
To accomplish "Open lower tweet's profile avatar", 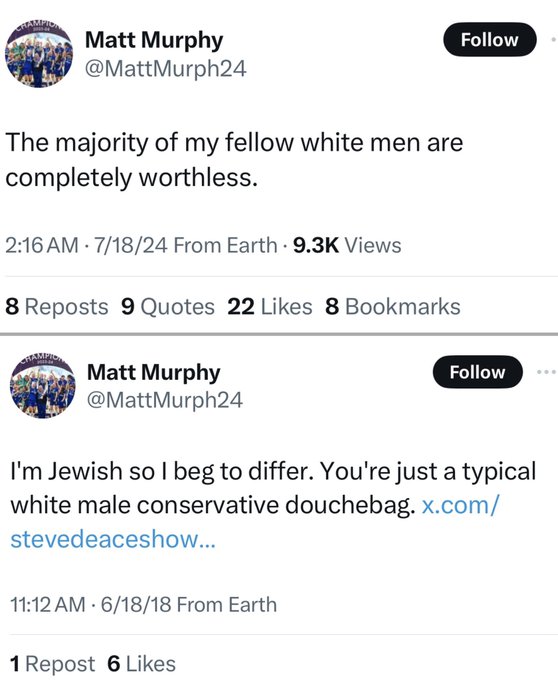I will (x=42, y=386).
